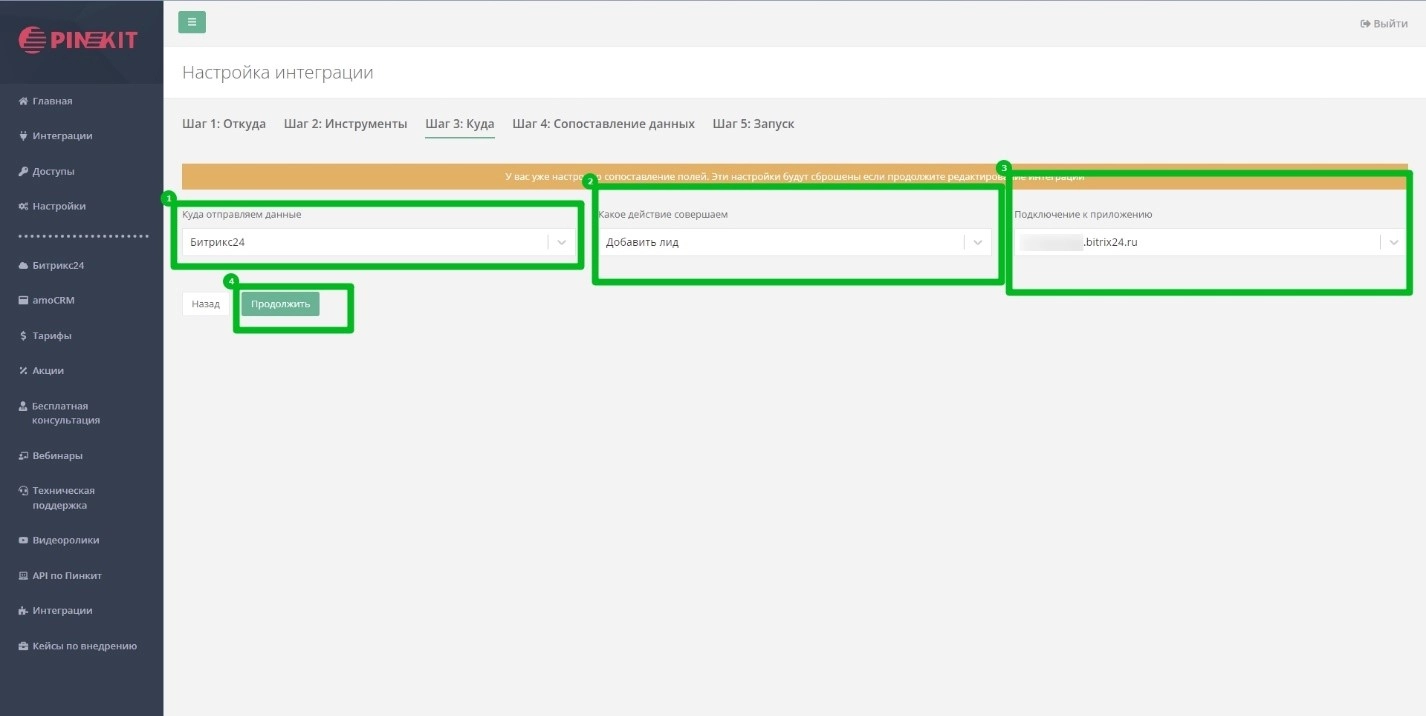The width and height of the screenshot is (1426, 716).
Task: Switch to Шаг 1: Откуда tab
Action: coord(224,124)
